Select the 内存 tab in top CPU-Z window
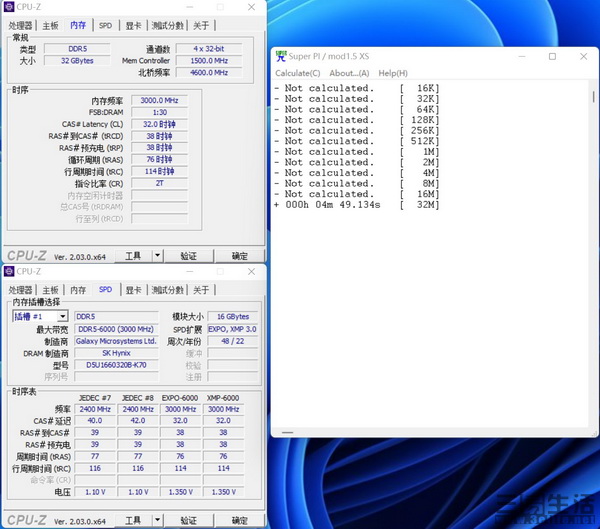This screenshot has width=600, height=529. click(78, 25)
